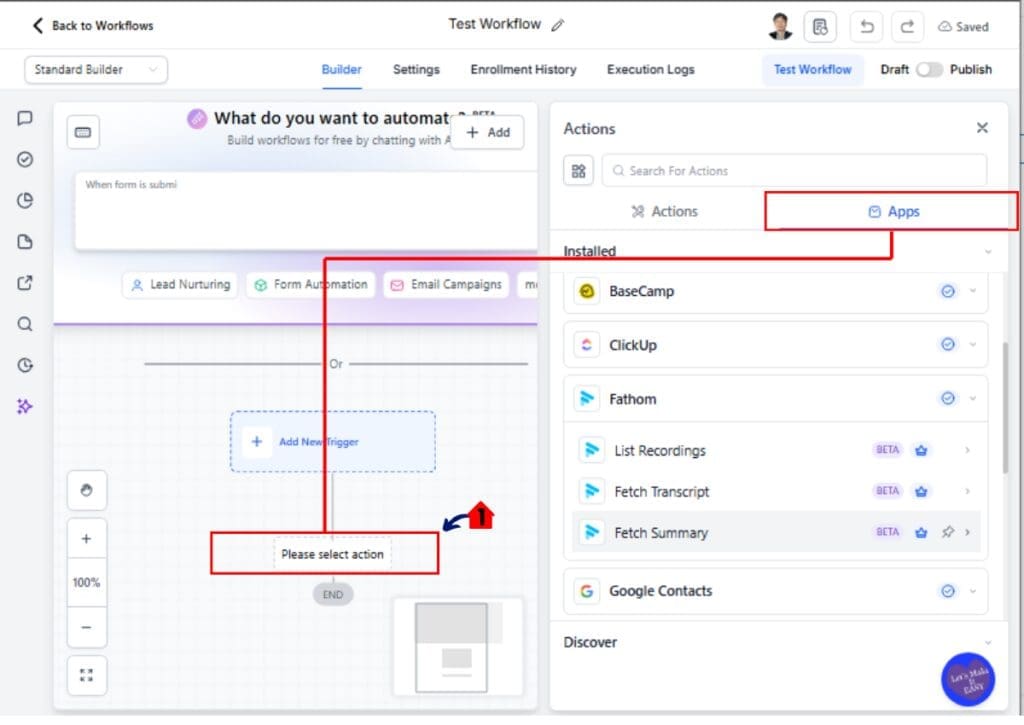Collapse the Fathom app section
Screen dimensions: 1024x725
click(970, 397)
